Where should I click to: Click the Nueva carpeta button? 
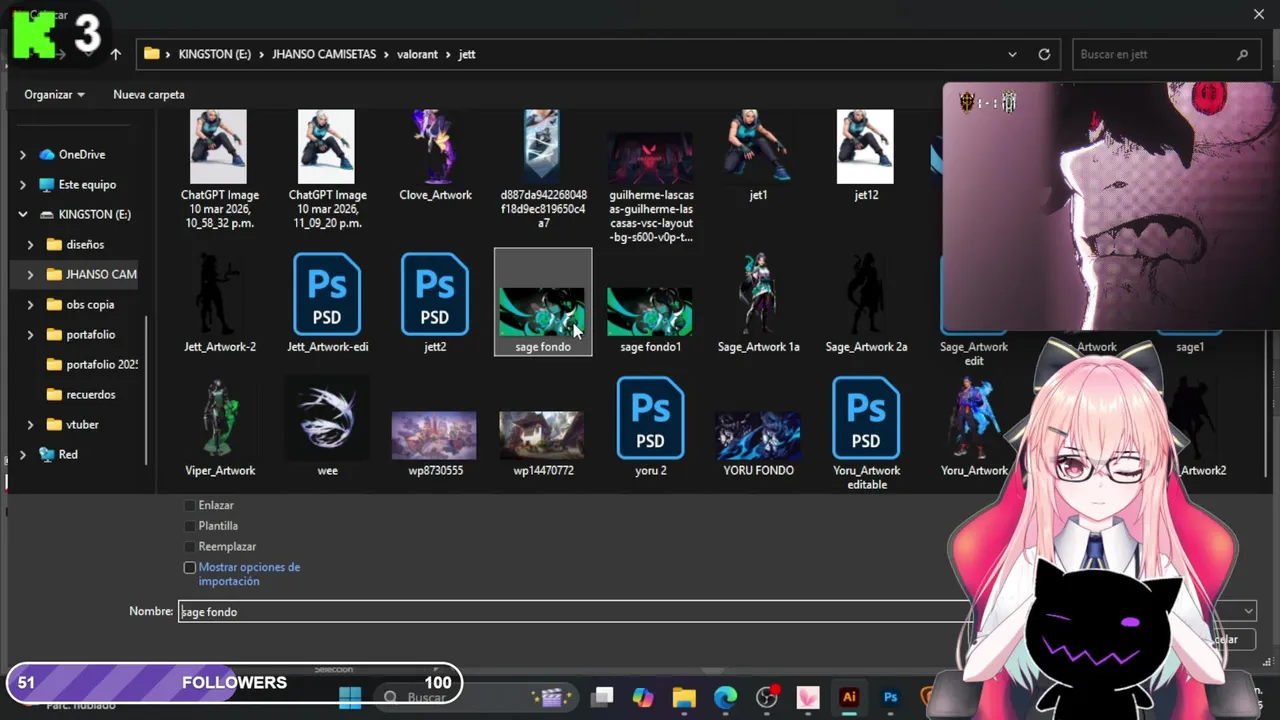(x=149, y=94)
